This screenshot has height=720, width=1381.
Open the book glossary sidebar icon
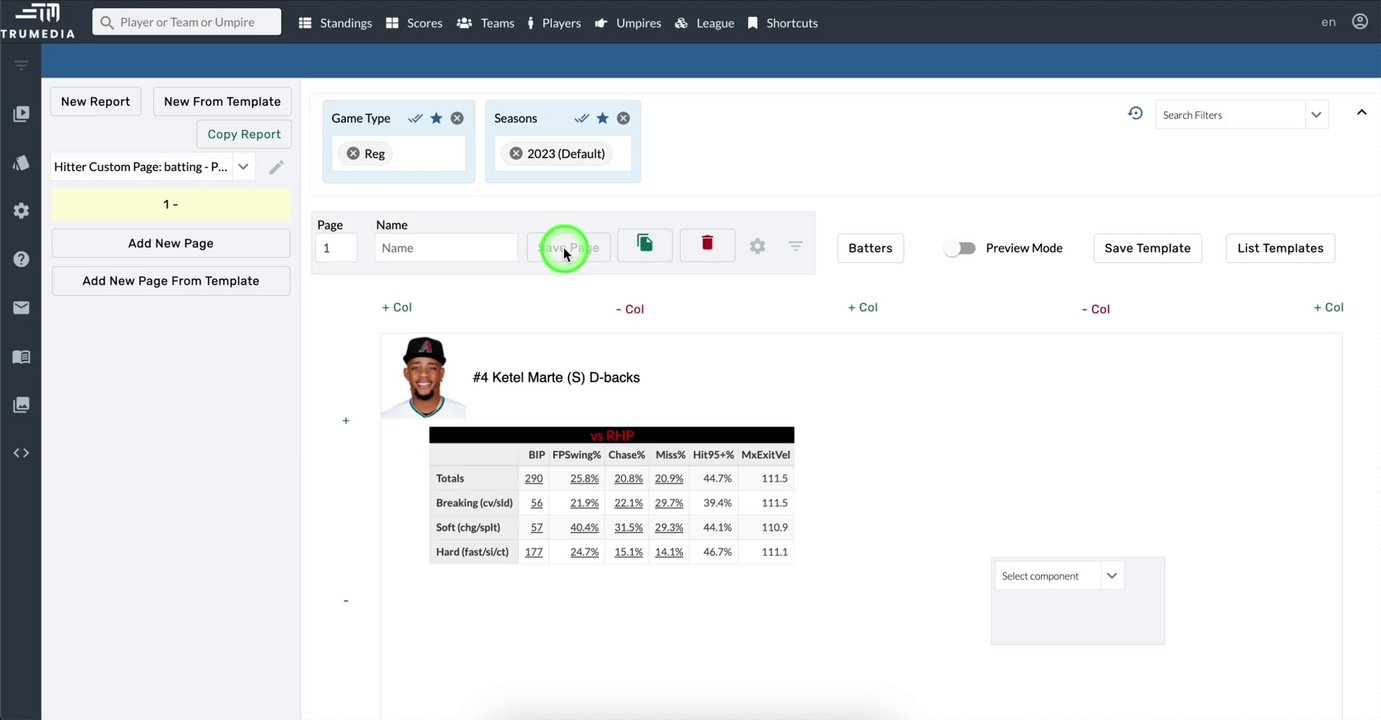point(21,357)
